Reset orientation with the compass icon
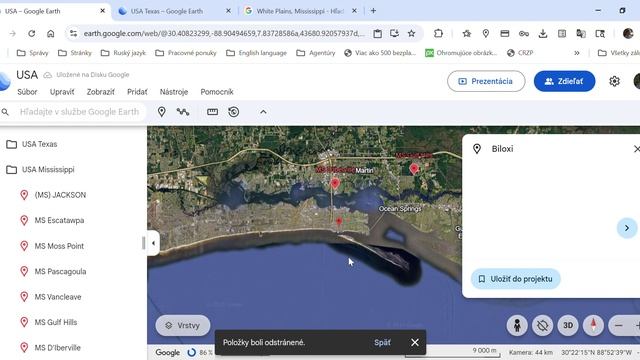This screenshot has width=640, height=360. click(x=593, y=325)
